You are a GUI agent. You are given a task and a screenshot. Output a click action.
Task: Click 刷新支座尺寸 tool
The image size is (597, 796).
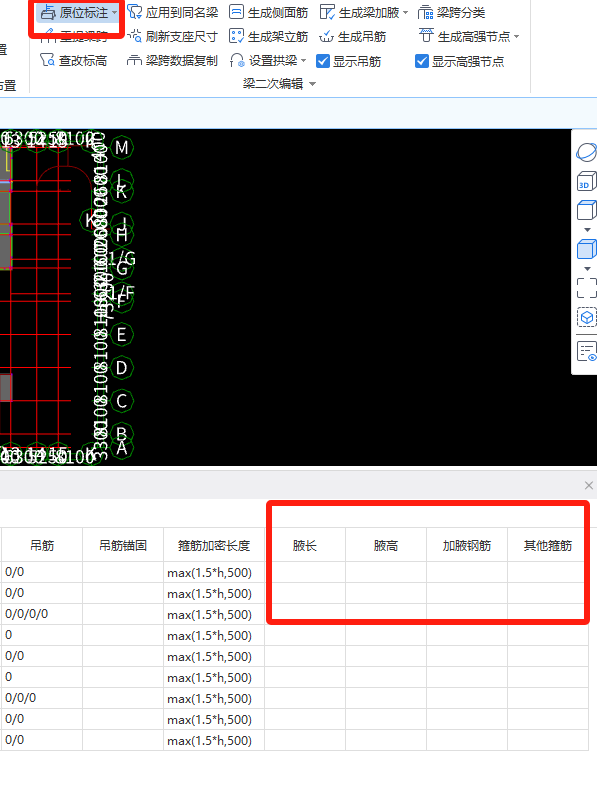[x=173, y=36]
